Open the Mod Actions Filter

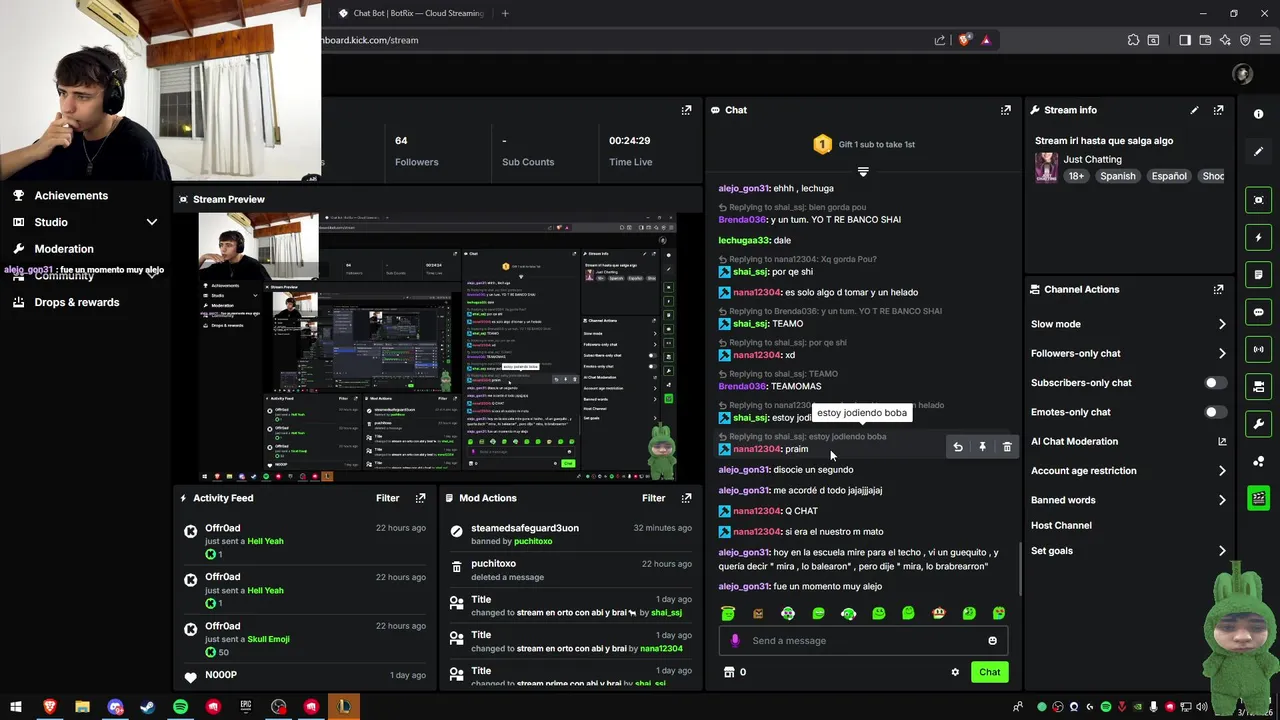(x=653, y=498)
